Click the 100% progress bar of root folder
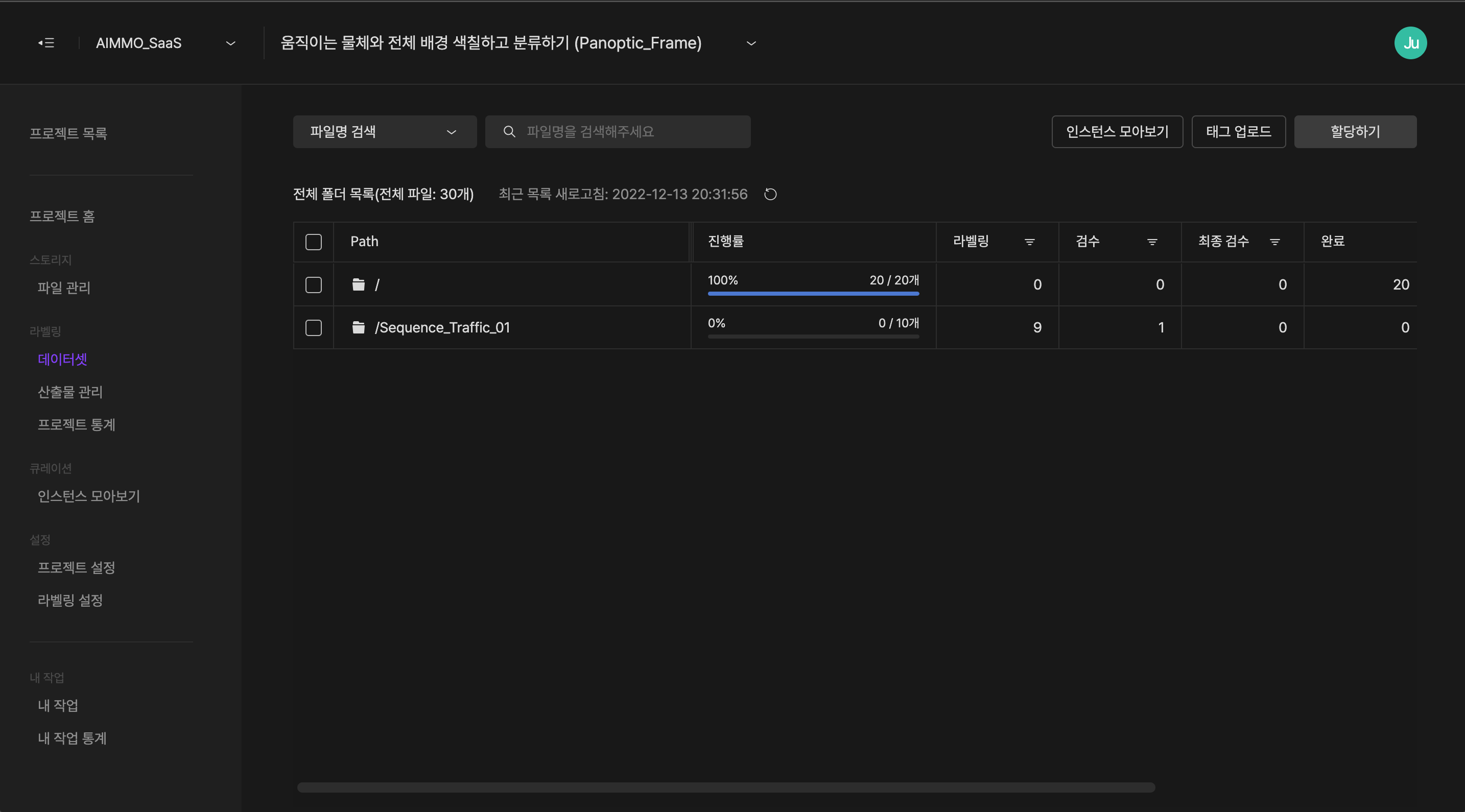 (813, 294)
